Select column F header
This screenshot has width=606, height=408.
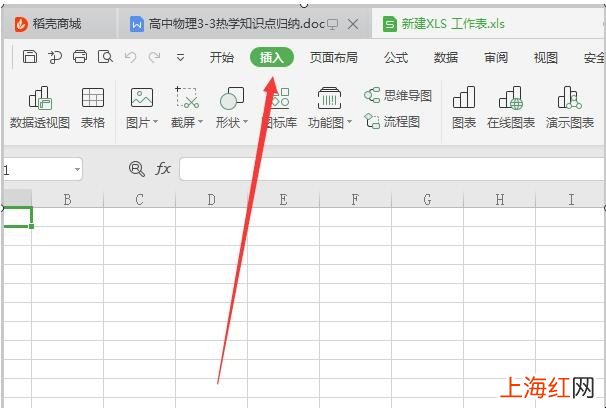click(355, 199)
